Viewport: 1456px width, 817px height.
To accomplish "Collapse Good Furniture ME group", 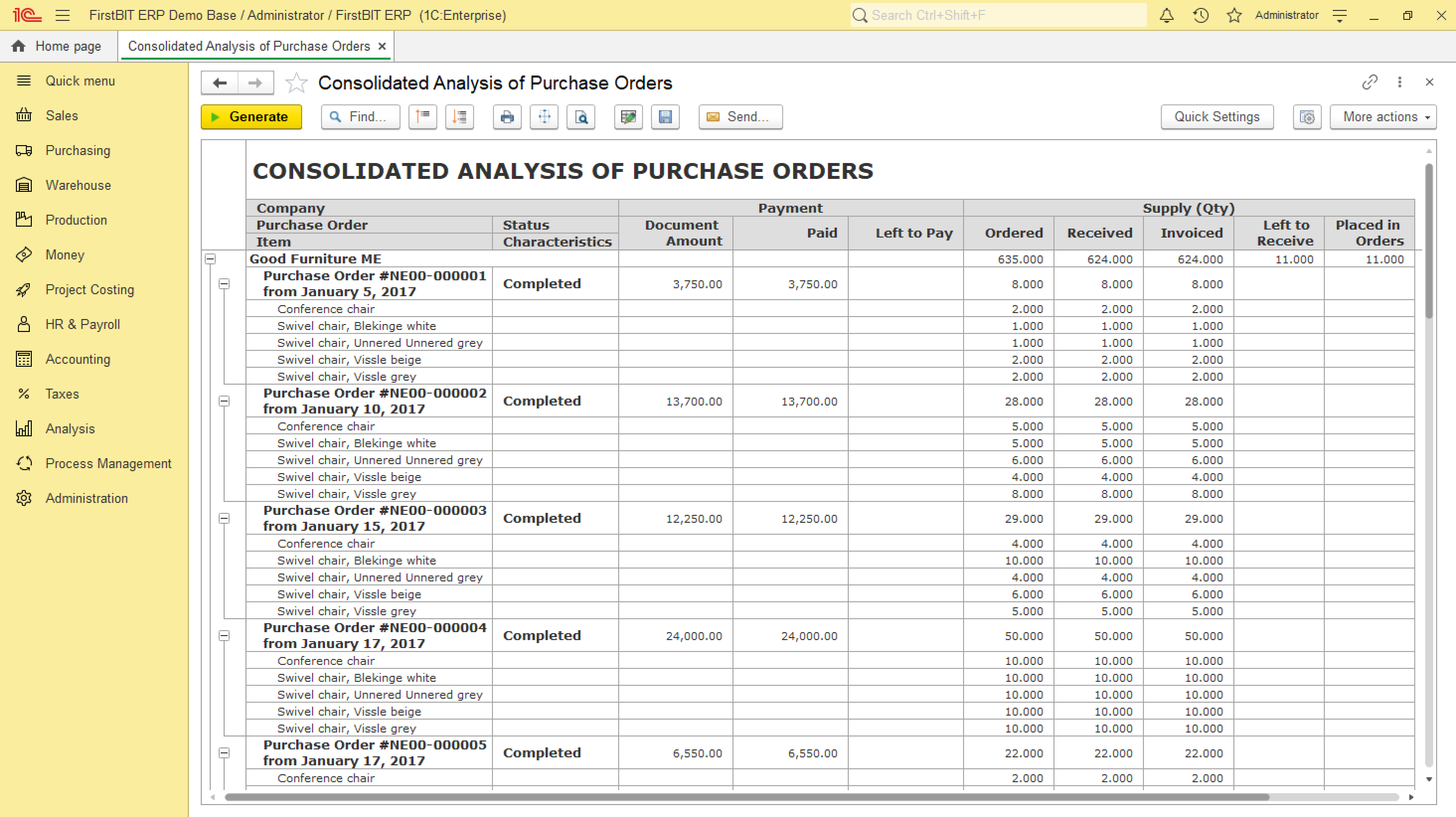I will pos(210,259).
